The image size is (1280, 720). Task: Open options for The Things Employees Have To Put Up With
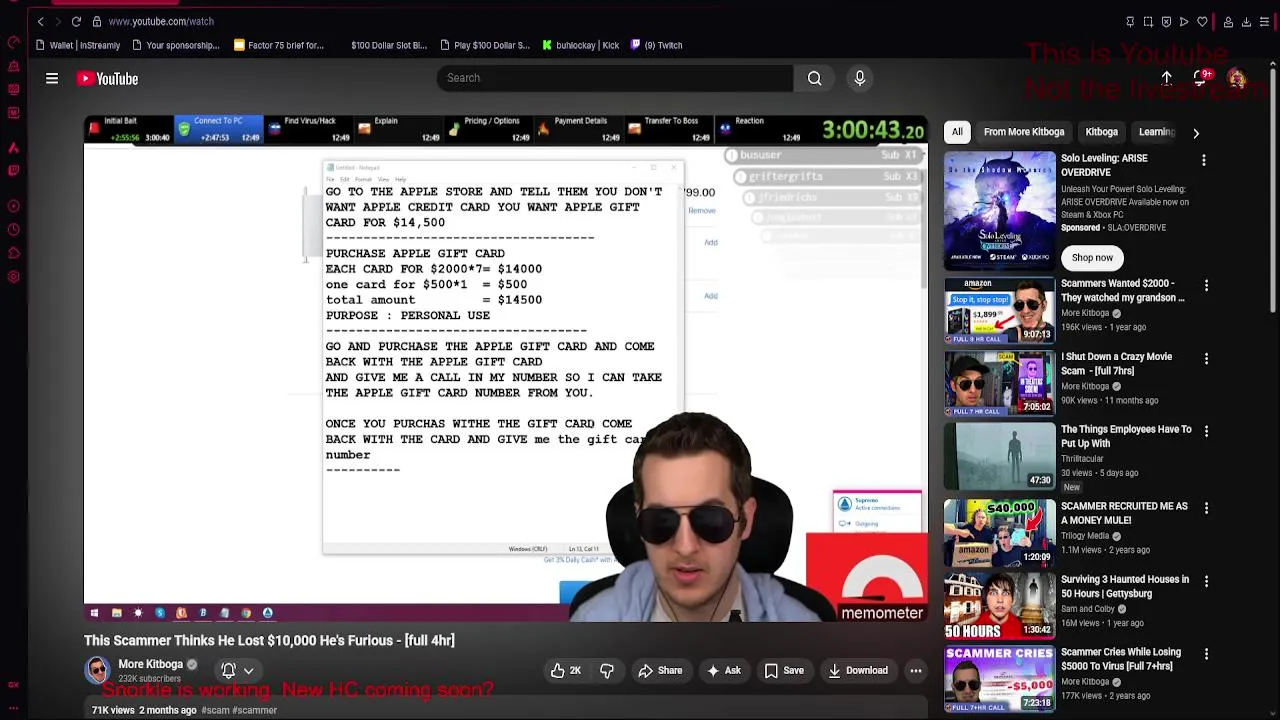1206,431
